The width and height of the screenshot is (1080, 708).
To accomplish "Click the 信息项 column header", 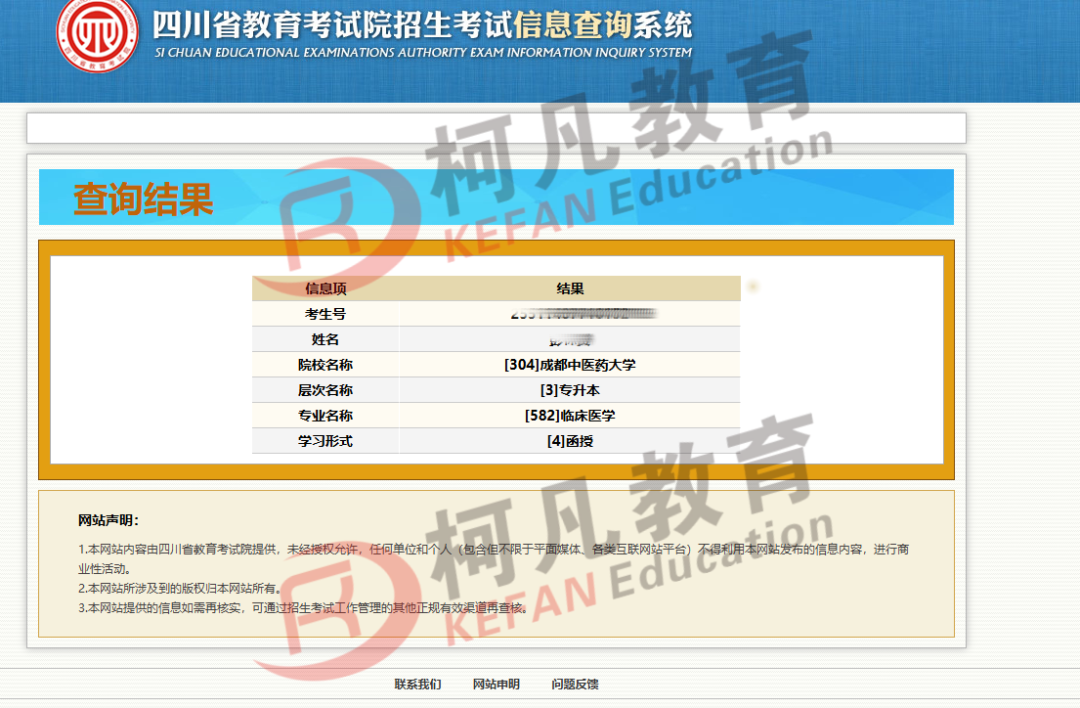I will [325, 289].
